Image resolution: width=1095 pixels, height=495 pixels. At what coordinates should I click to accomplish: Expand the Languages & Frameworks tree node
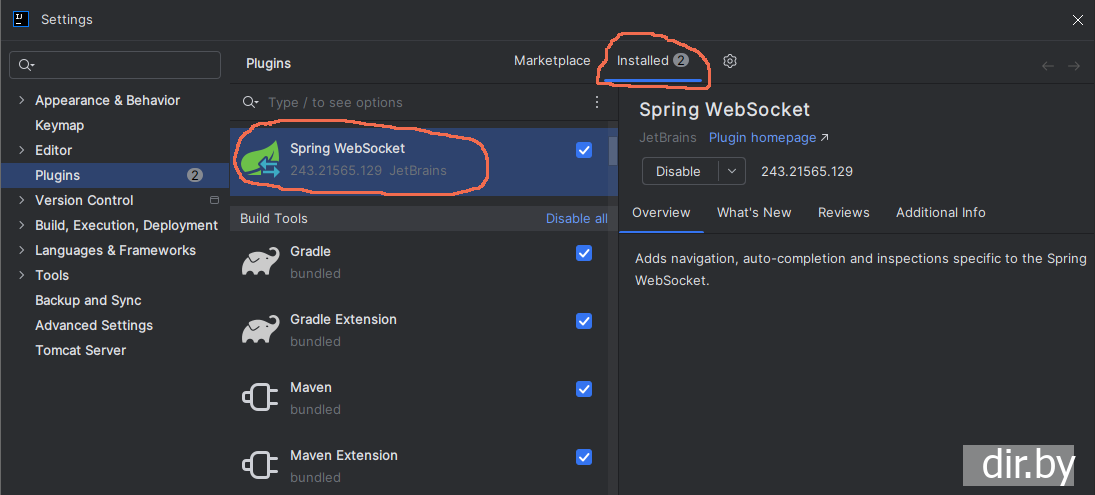22,250
